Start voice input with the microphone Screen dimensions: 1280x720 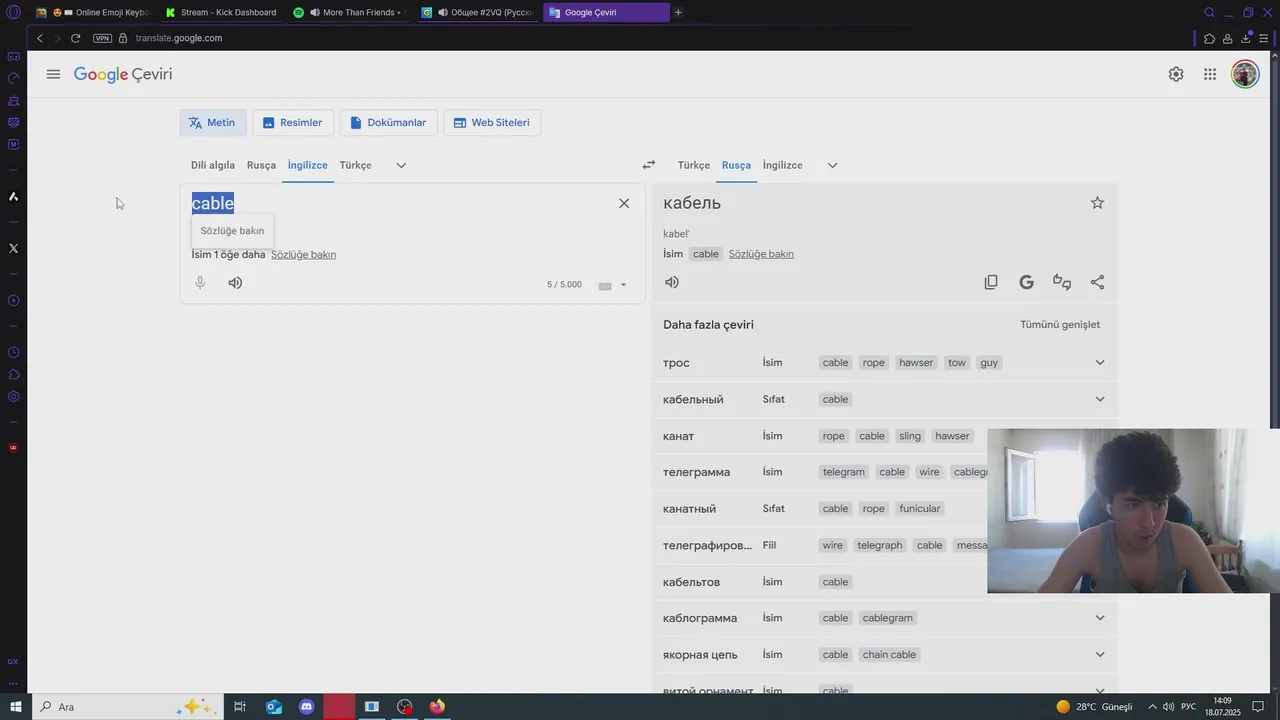pyautogui.click(x=200, y=283)
